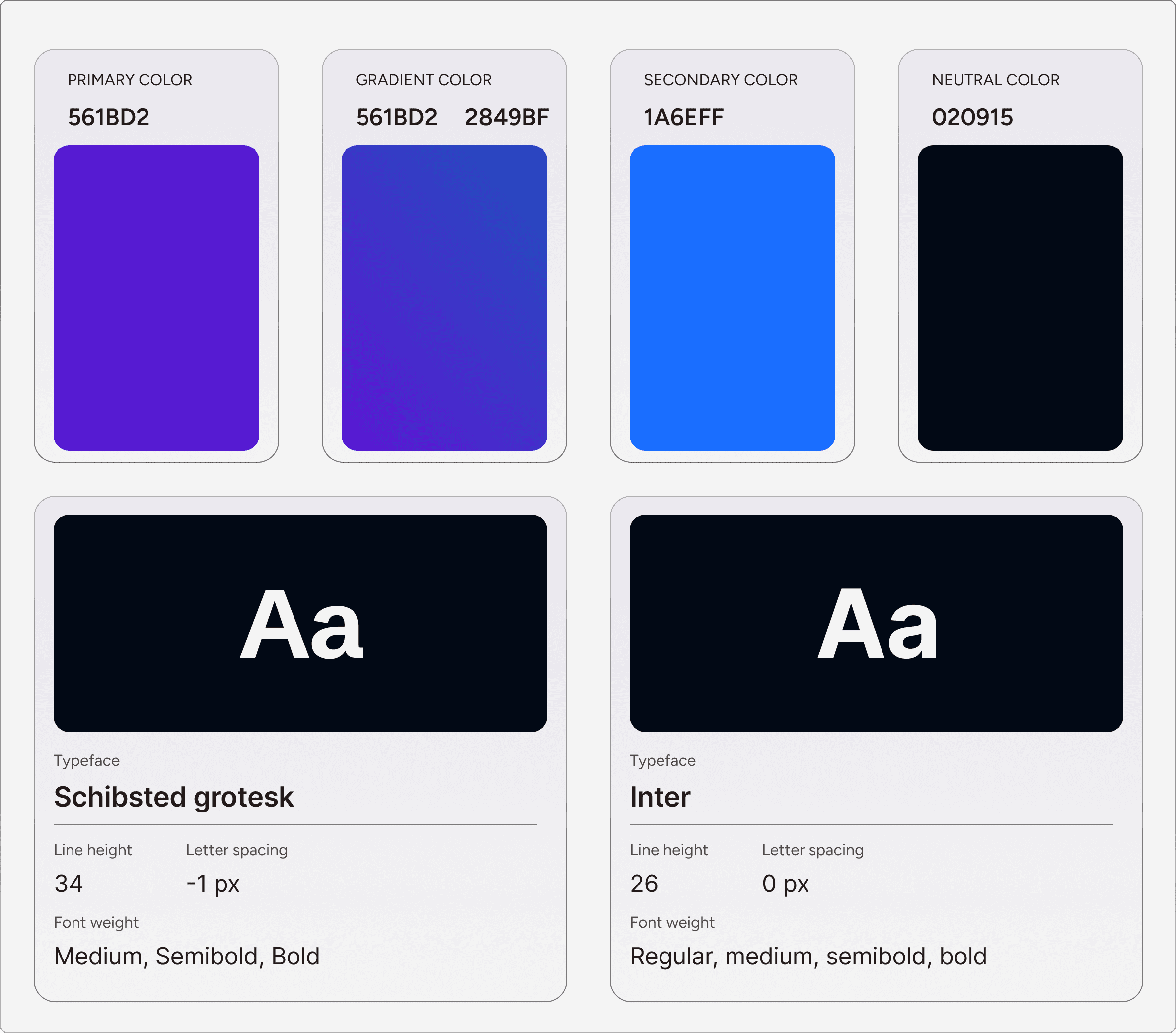The height and width of the screenshot is (1033, 1176).
Task: Select the Inter typeface name
Action: (660, 797)
